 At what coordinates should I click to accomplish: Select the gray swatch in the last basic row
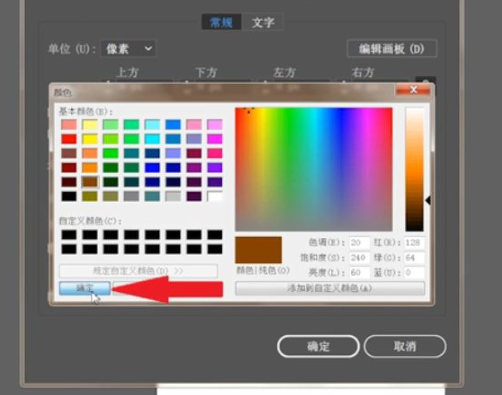coord(131,196)
